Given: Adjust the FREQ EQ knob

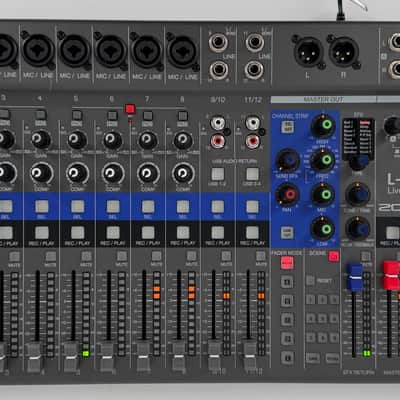Looking at the screenshot, I should (x=323, y=160).
